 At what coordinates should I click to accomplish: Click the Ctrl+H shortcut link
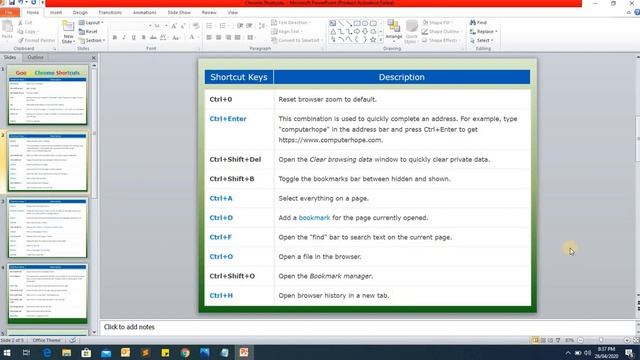[221, 296]
